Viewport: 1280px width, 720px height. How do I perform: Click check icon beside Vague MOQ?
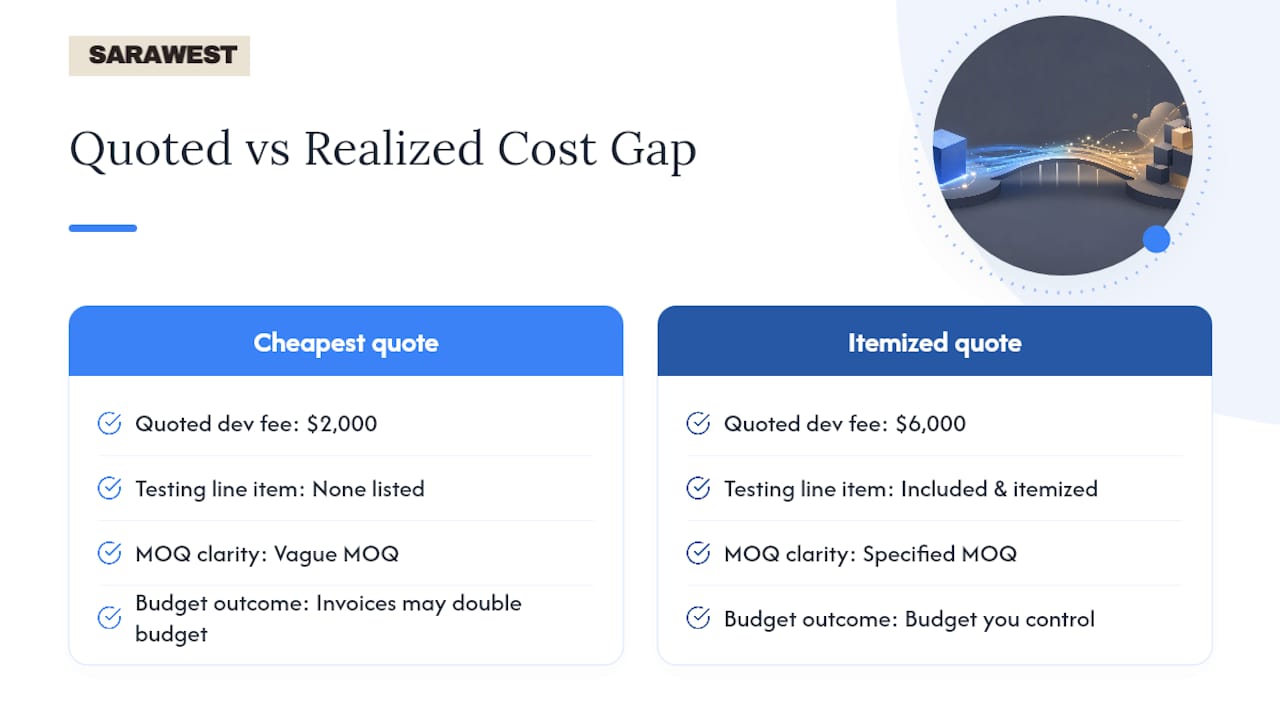(109, 553)
